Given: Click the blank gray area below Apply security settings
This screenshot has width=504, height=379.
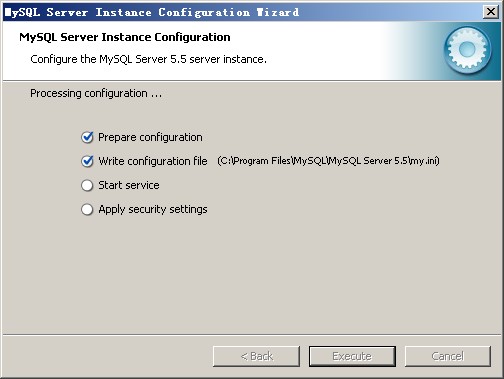Looking at the screenshot, I should 252,273.
